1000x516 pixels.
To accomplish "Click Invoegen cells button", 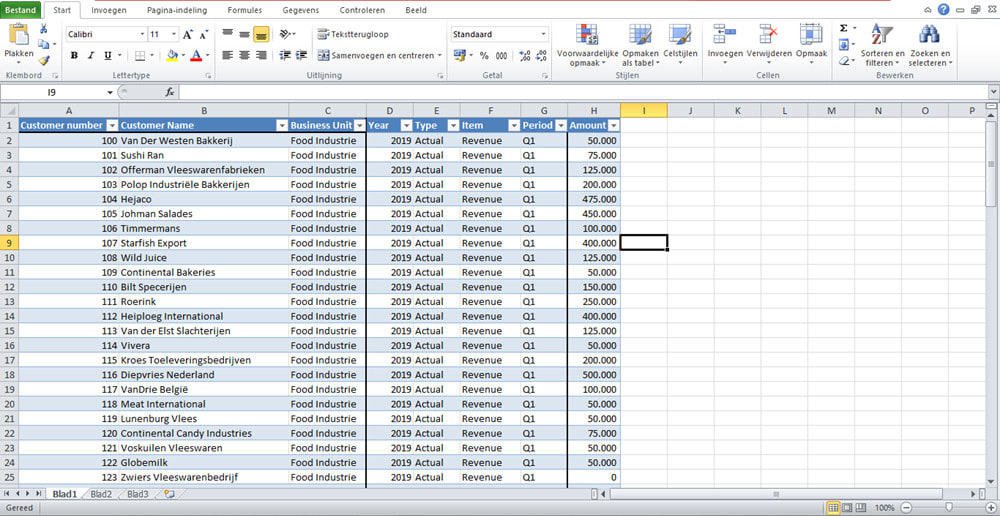I will coord(725,45).
